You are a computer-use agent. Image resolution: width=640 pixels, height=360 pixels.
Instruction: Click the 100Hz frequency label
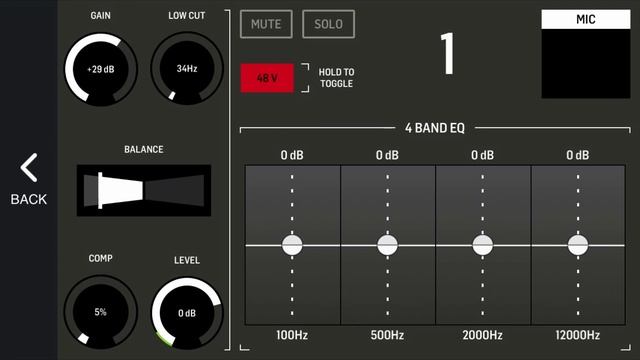[x=292, y=336]
